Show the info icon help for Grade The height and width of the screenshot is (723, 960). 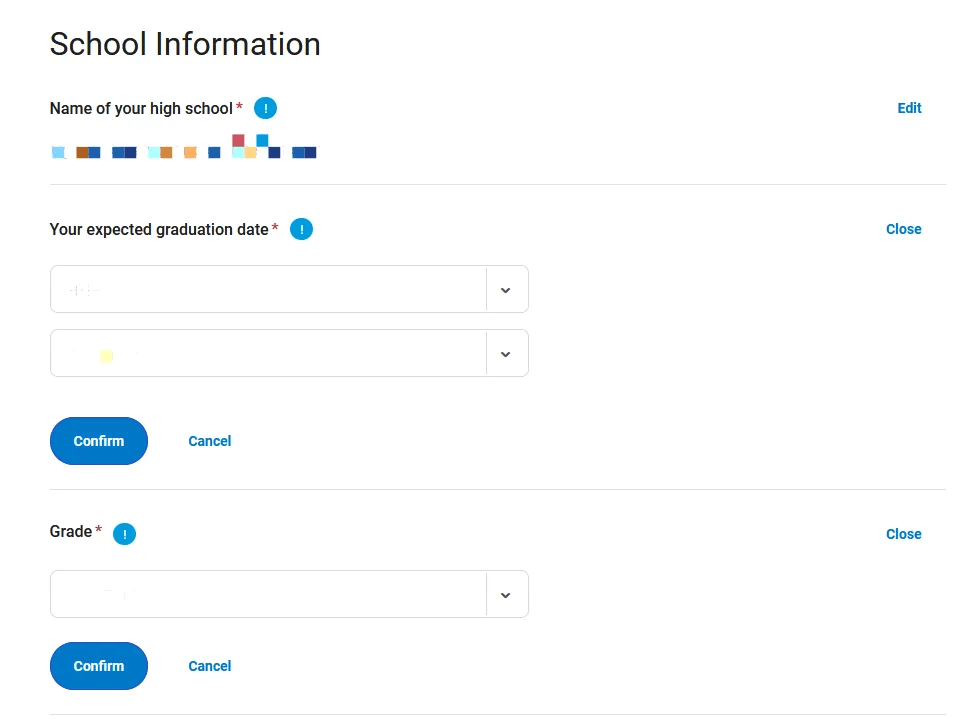point(124,534)
